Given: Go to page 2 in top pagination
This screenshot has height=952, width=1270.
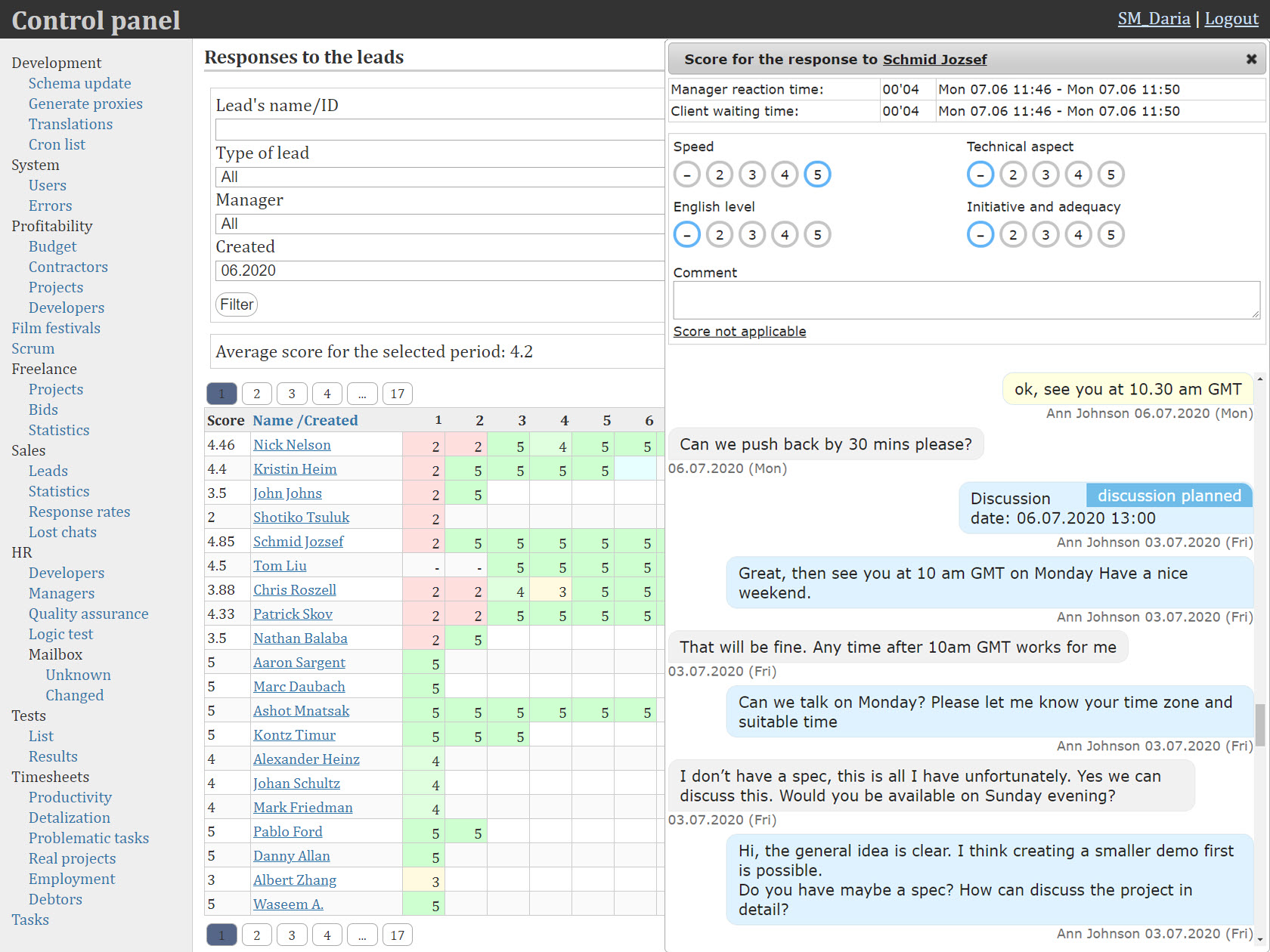Looking at the screenshot, I should [257, 394].
